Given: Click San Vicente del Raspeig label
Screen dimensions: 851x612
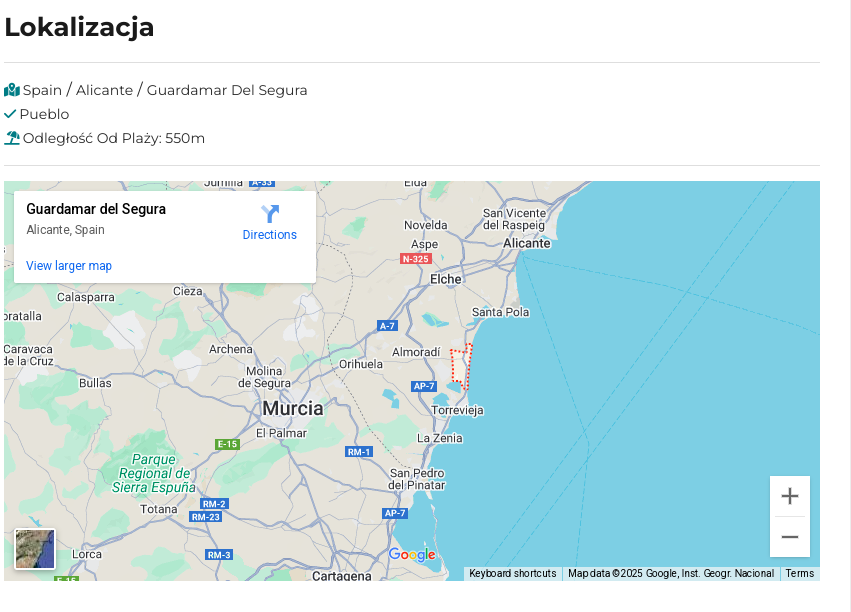Looking at the screenshot, I should (x=514, y=219).
